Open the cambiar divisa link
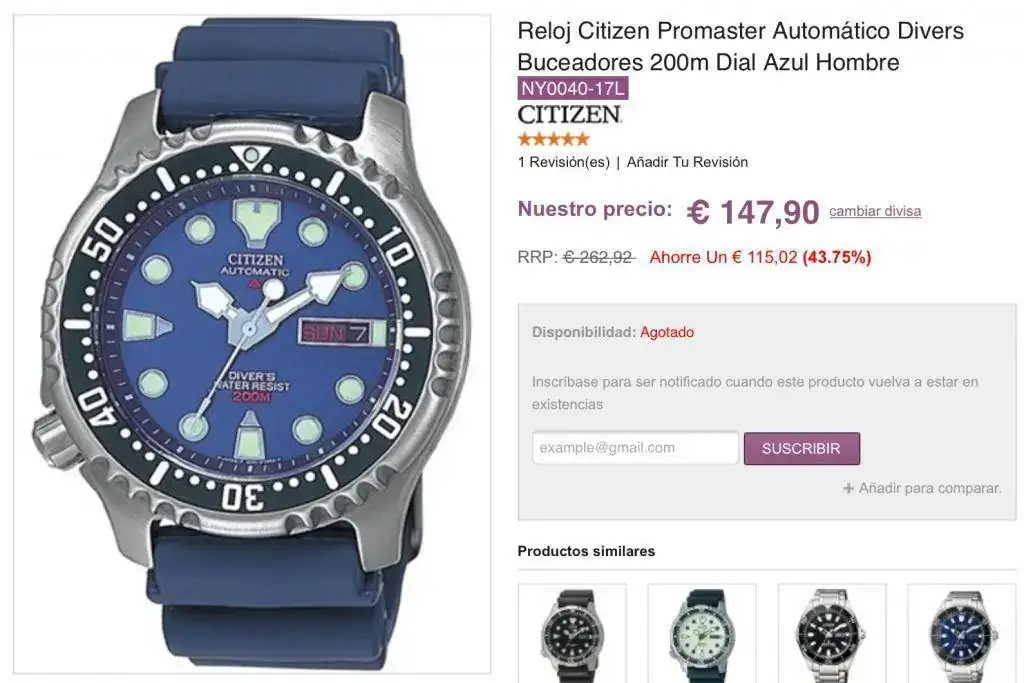The width and height of the screenshot is (1024, 683). (x=875, y=211)
